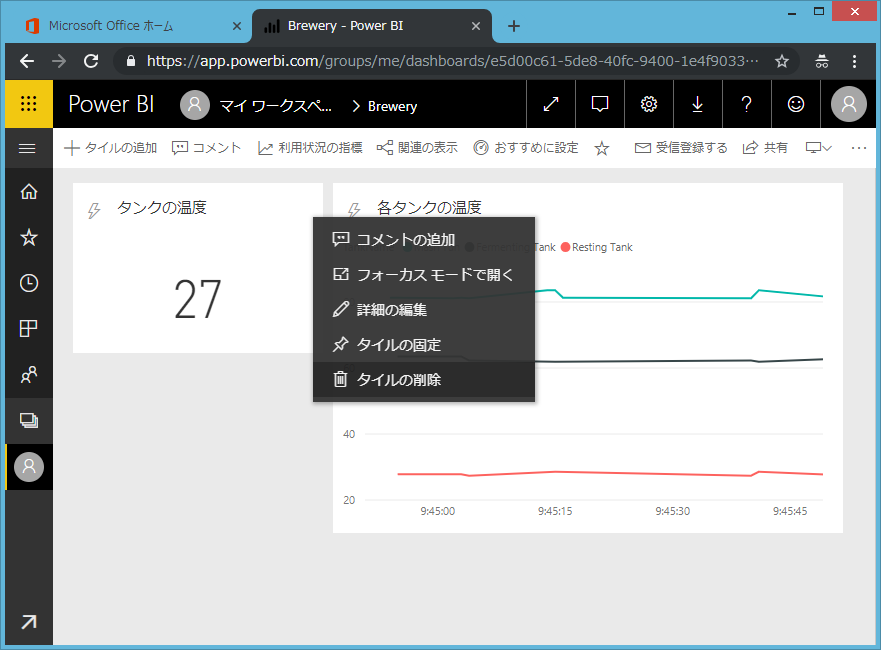Open a new browser tab
This screenshot has width=881, height=650.
pos(514,26)
